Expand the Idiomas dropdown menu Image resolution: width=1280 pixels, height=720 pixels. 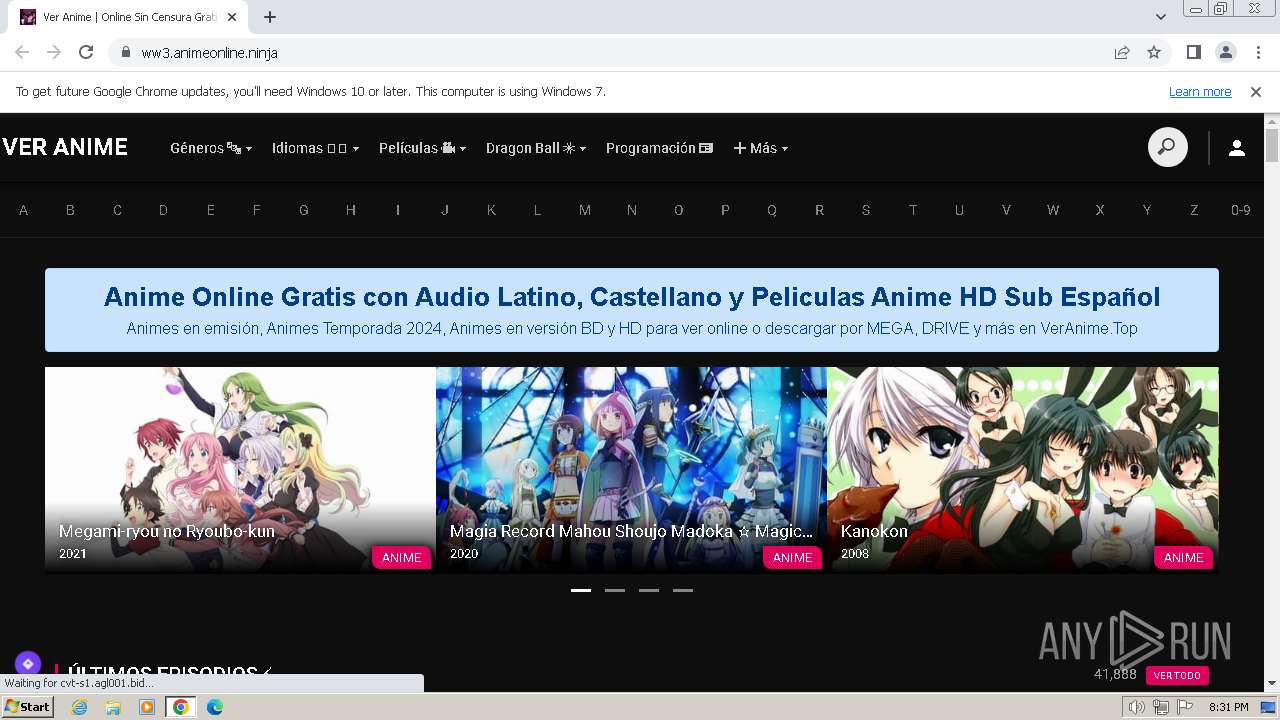tap(315, 148)
